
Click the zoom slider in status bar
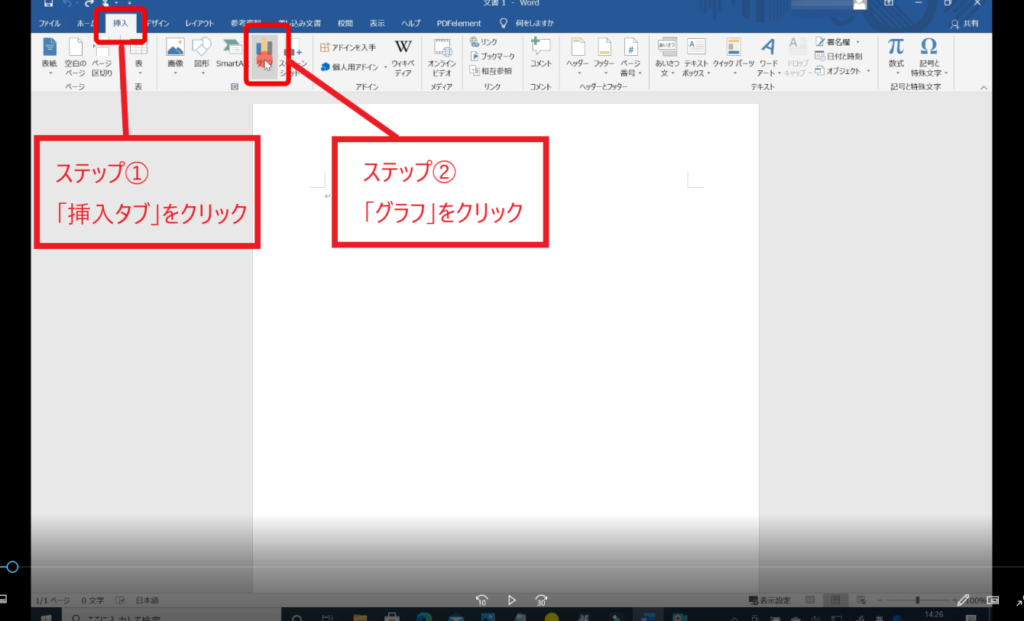pyautogui.click(x=918, y=600)
